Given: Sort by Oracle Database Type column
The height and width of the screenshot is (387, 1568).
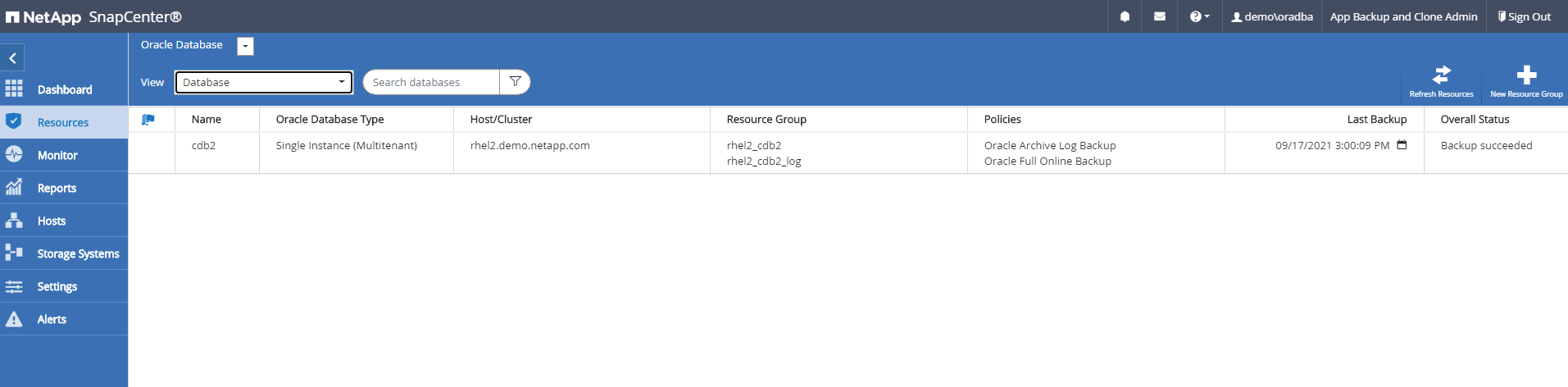Looking at the screenshot, I should click(x=330, y=119).
